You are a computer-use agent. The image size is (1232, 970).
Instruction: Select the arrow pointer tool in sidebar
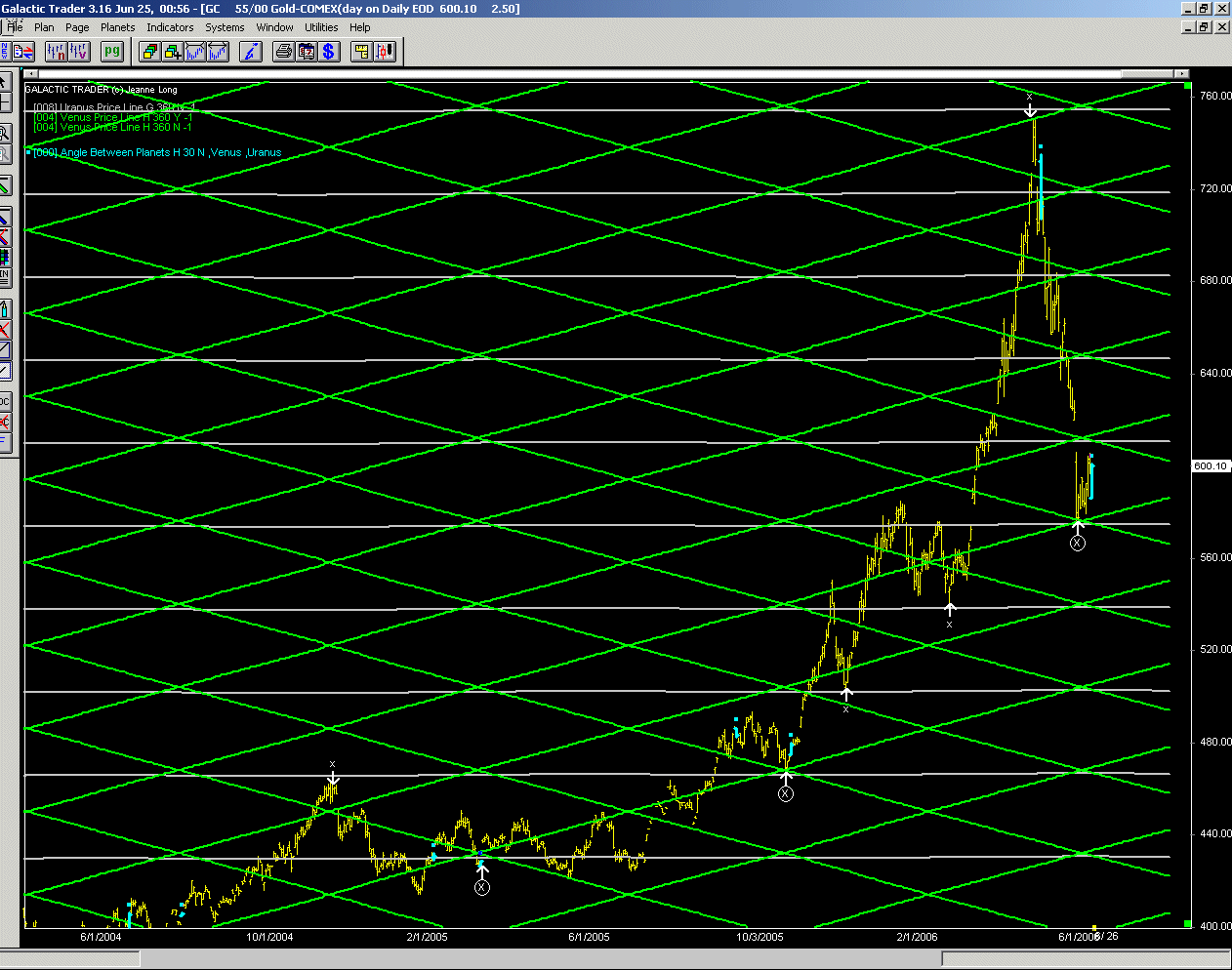tap(5, 82)
